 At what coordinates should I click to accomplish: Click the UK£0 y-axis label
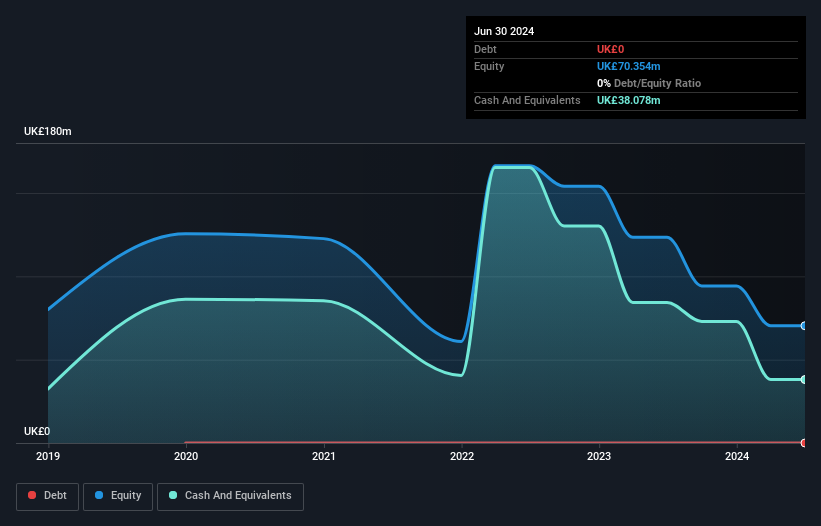[x=37, y=431]
